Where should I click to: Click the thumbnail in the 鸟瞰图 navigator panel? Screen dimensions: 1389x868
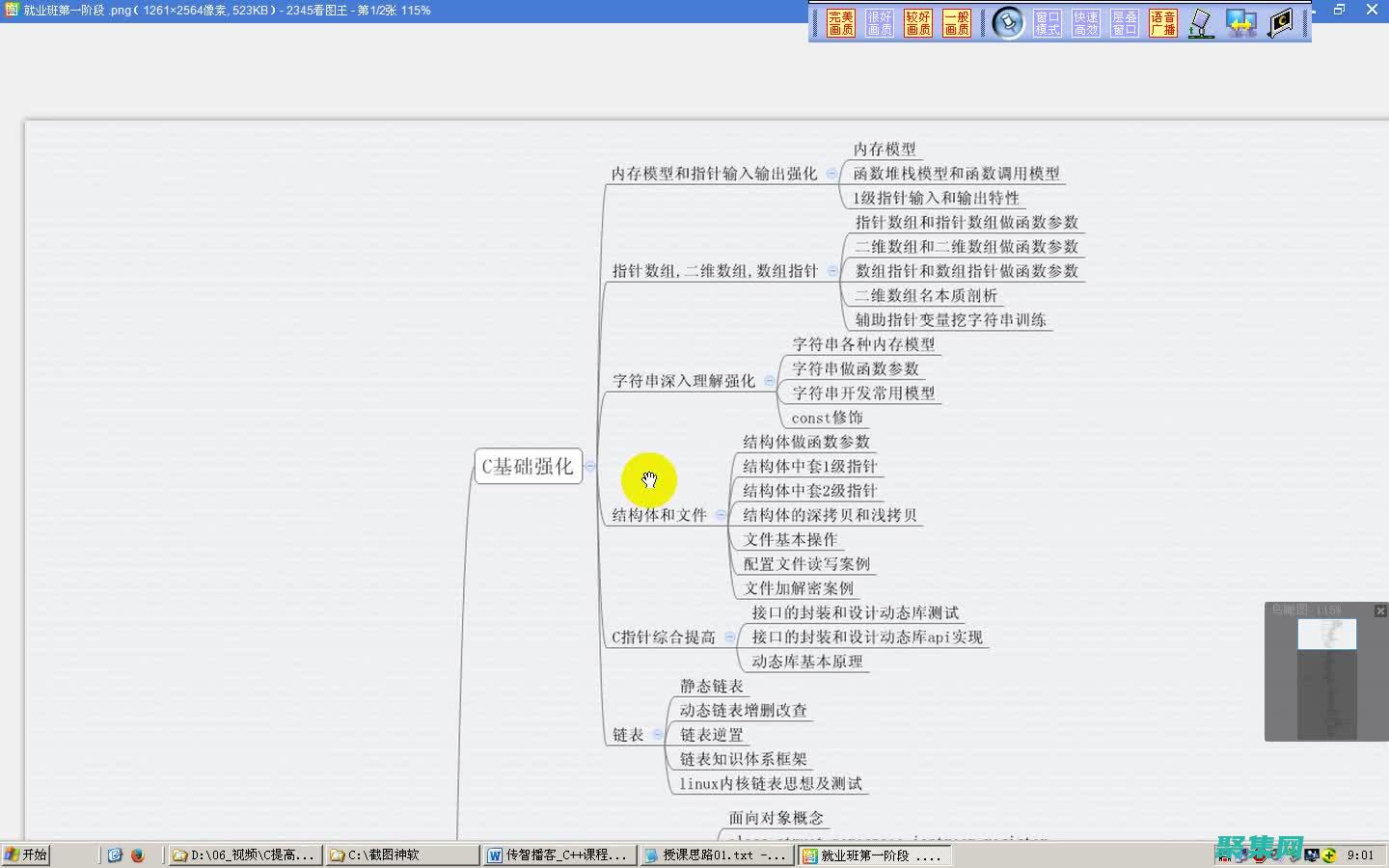pos(1328,635)
